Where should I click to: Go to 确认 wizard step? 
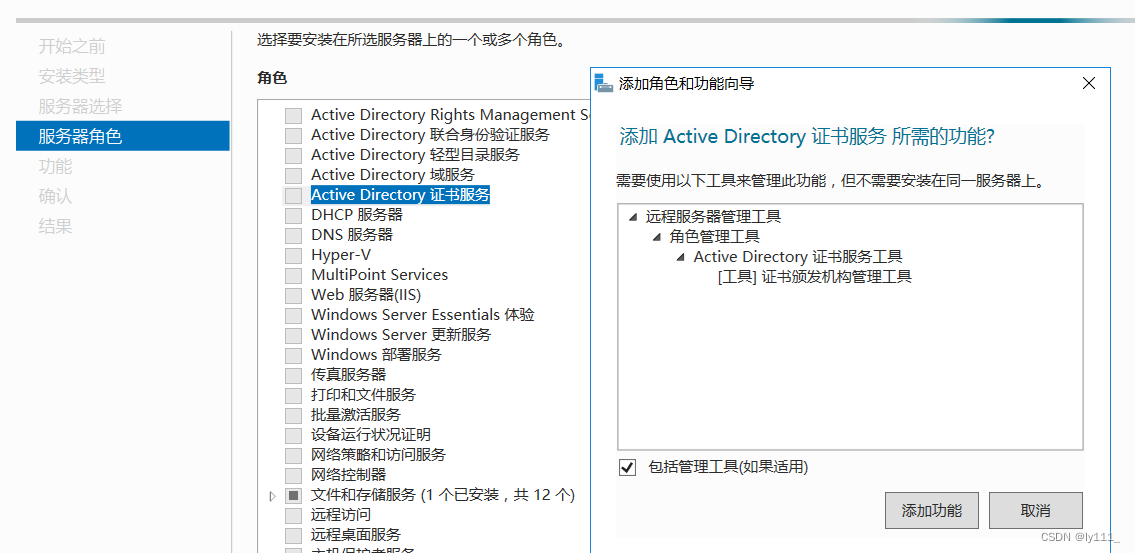coord(55,196)
